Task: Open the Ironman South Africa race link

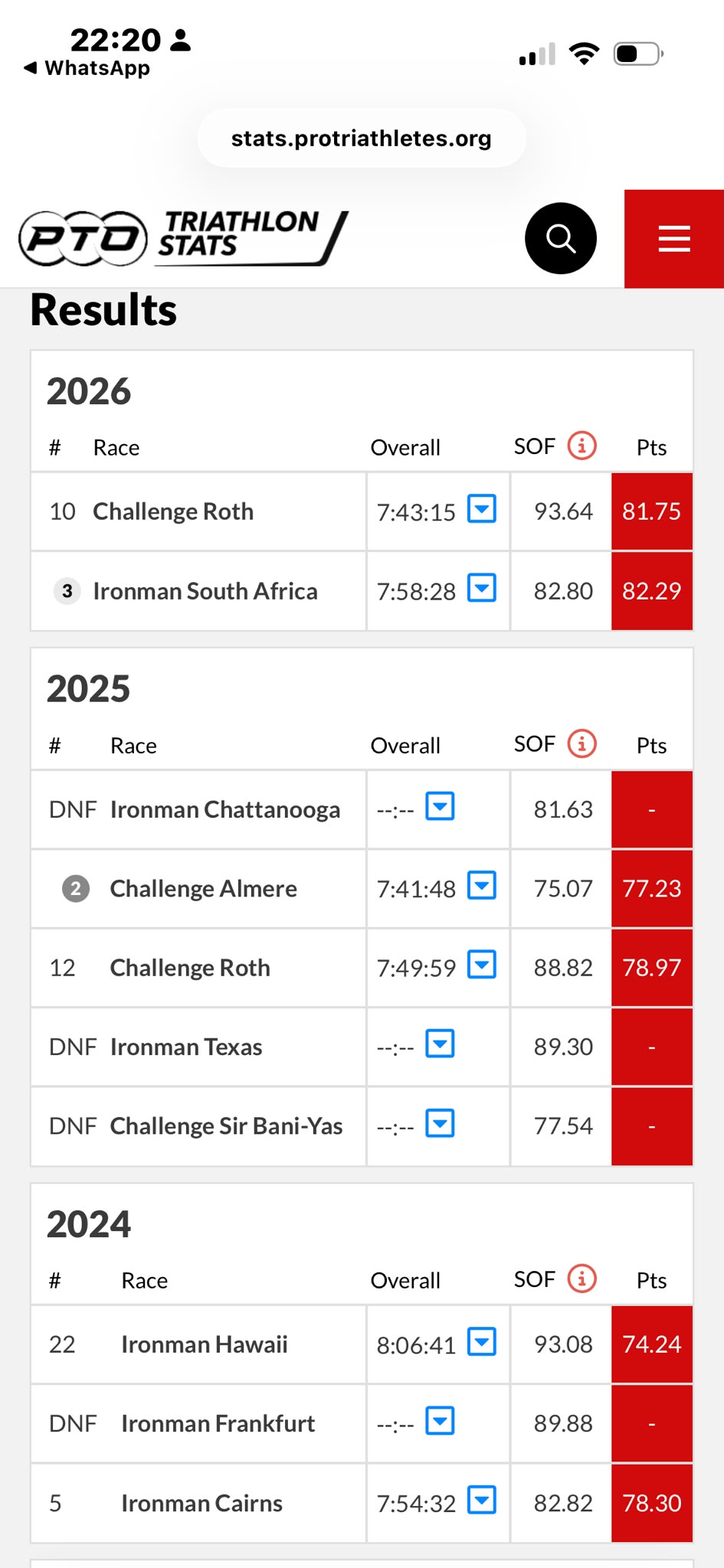Action: (x=205, y=591)
